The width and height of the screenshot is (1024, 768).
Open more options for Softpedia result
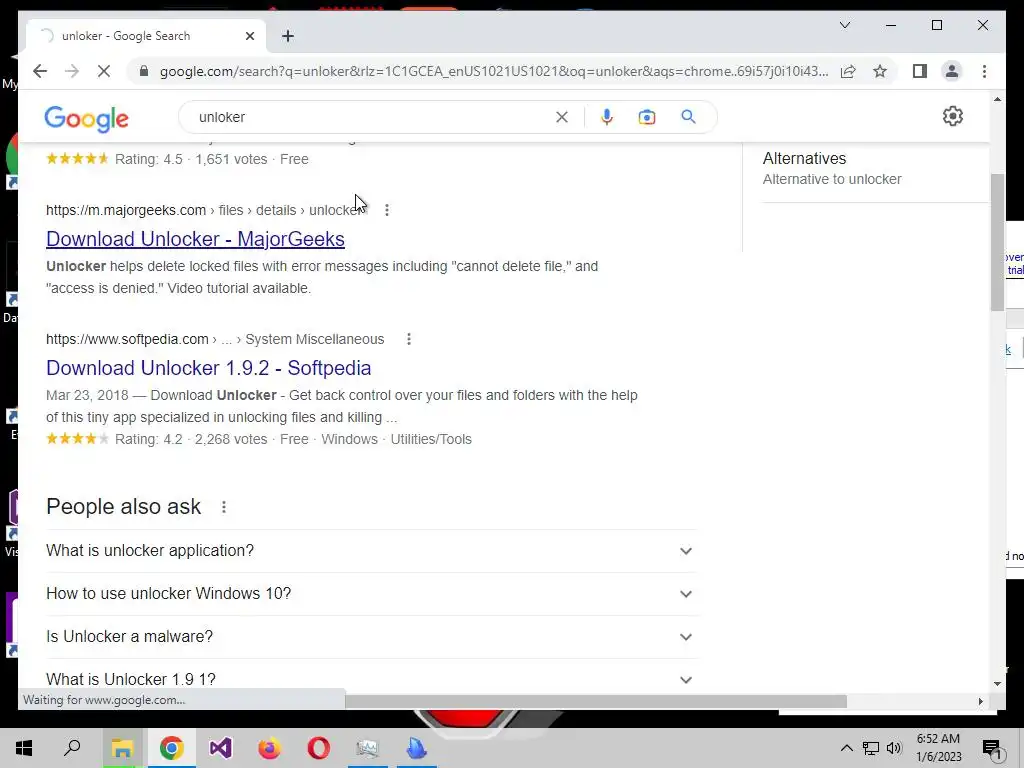tap(409, 339)
